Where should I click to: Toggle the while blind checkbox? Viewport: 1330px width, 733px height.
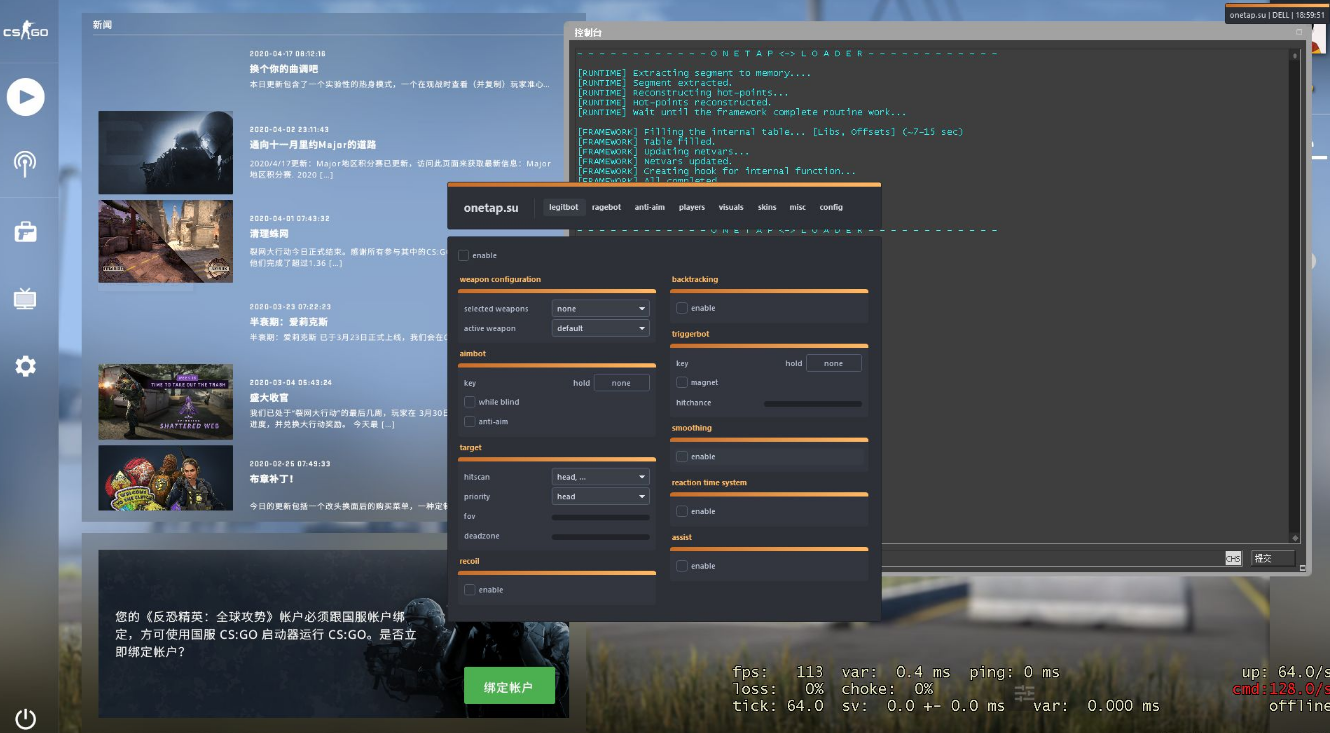[469, 402]
